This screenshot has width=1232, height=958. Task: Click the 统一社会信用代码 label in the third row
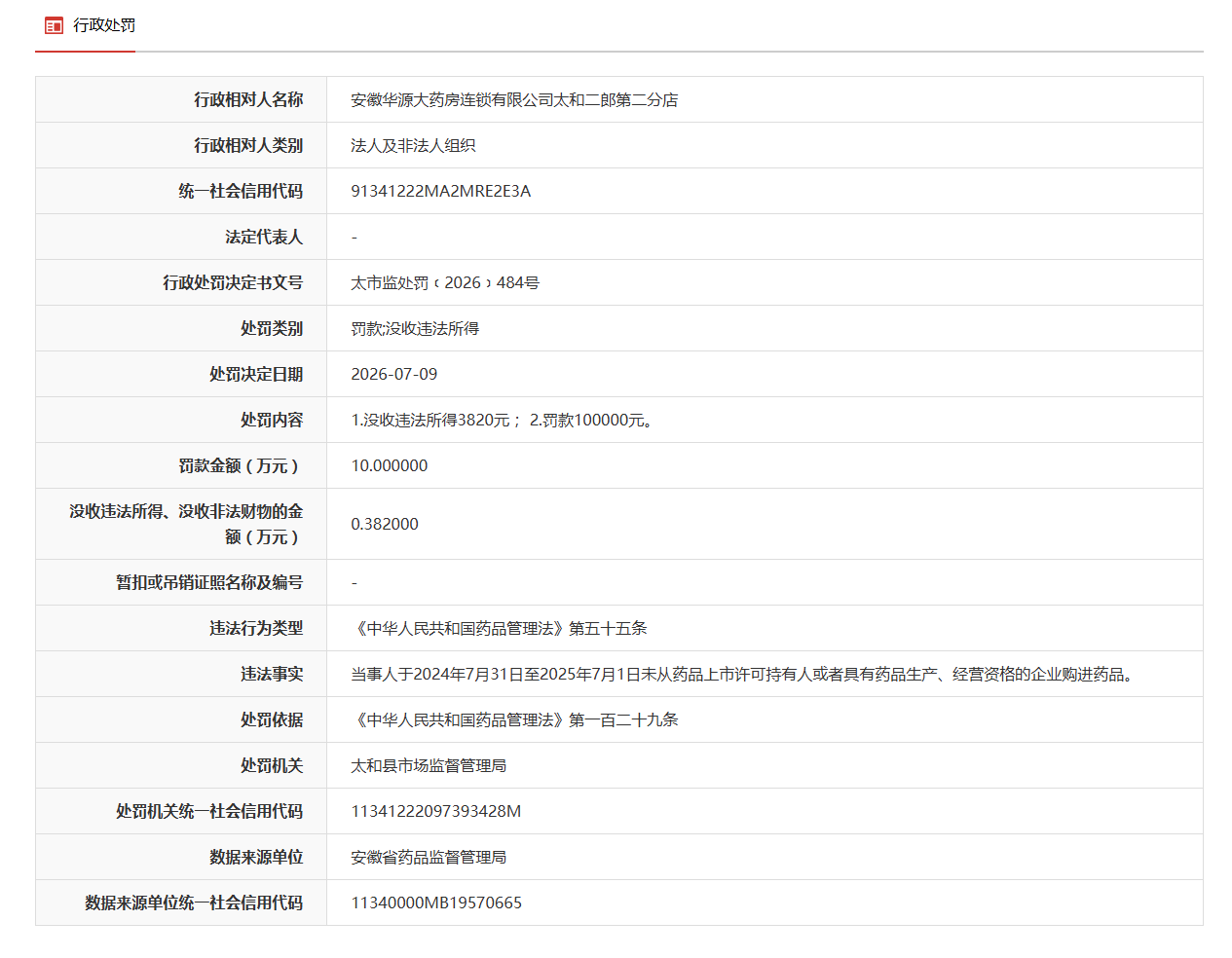[241, 191]
